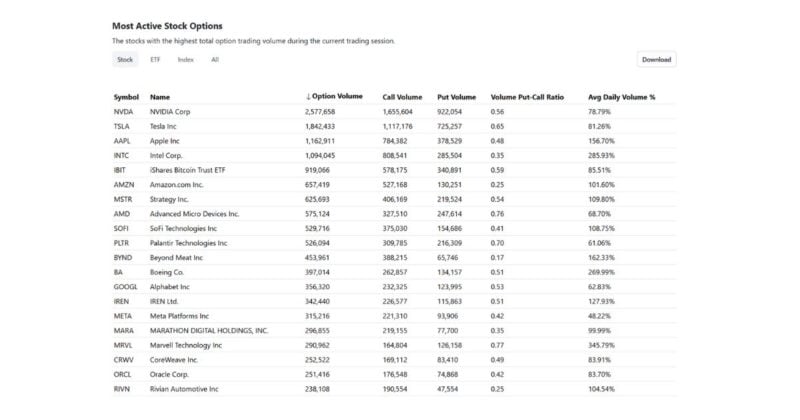The width and height of the screenshot is (800, 420).
Task: Open the MSTR ticker symbol
Action: tap(123, 199)
